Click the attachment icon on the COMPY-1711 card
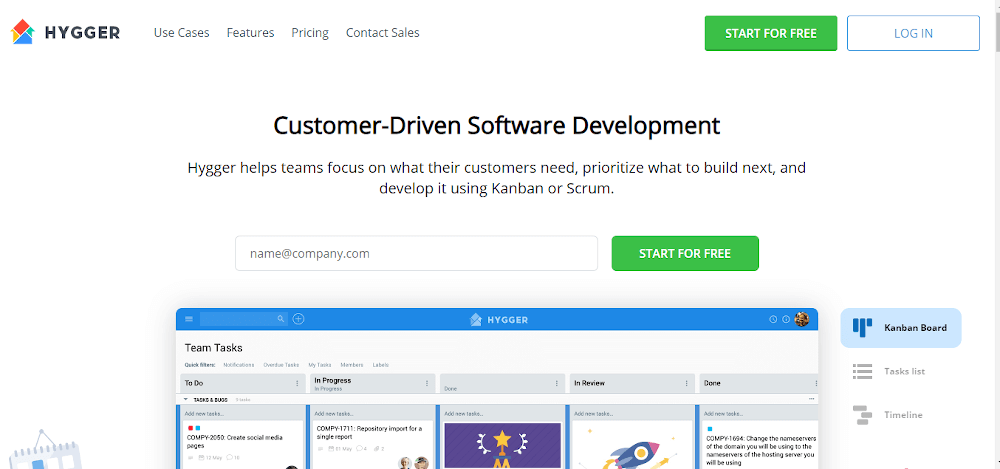Screen dimensions: 1000x469 (378, 449)
